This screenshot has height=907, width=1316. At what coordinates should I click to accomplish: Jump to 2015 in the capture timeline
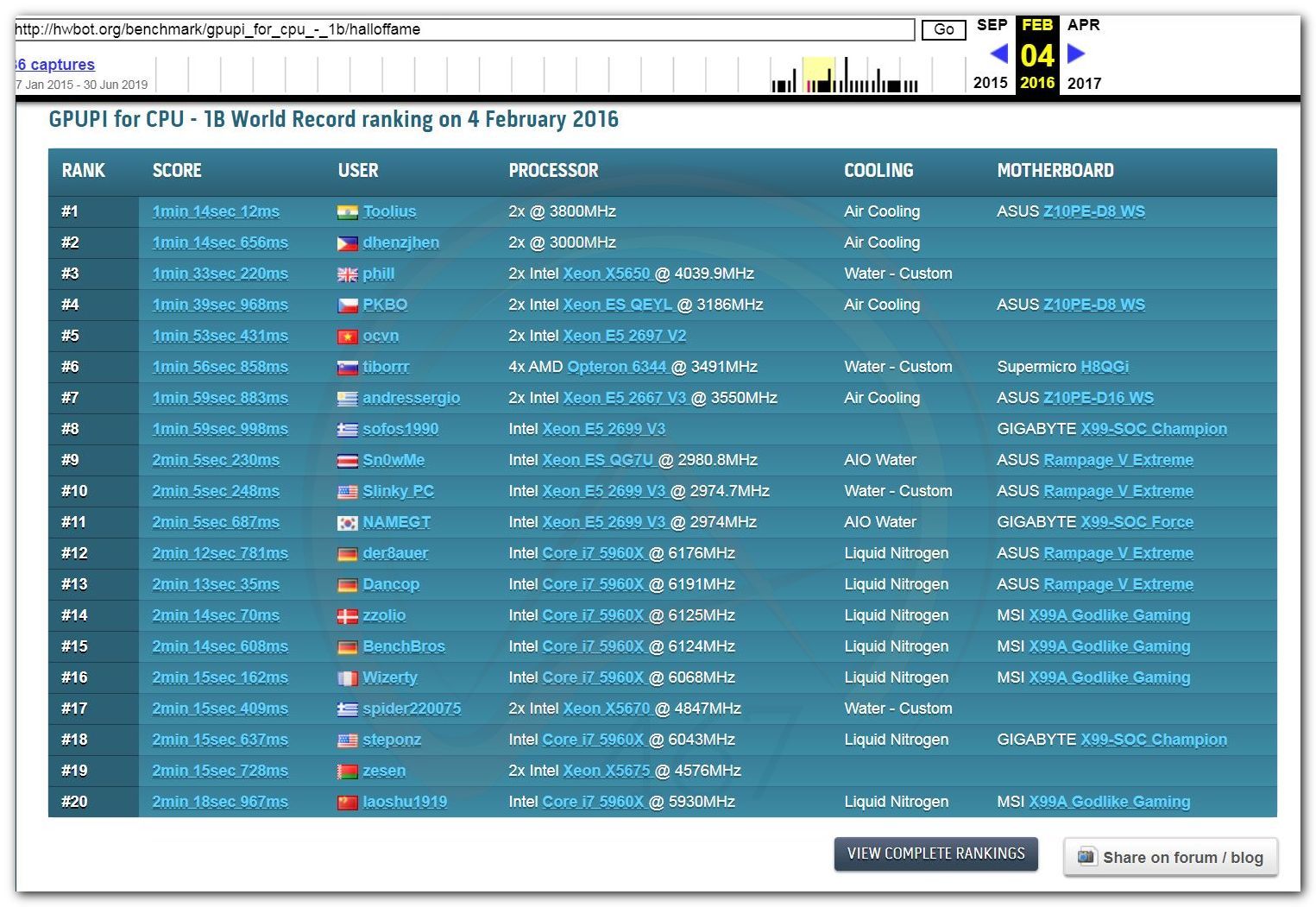[x=991, y=83]
